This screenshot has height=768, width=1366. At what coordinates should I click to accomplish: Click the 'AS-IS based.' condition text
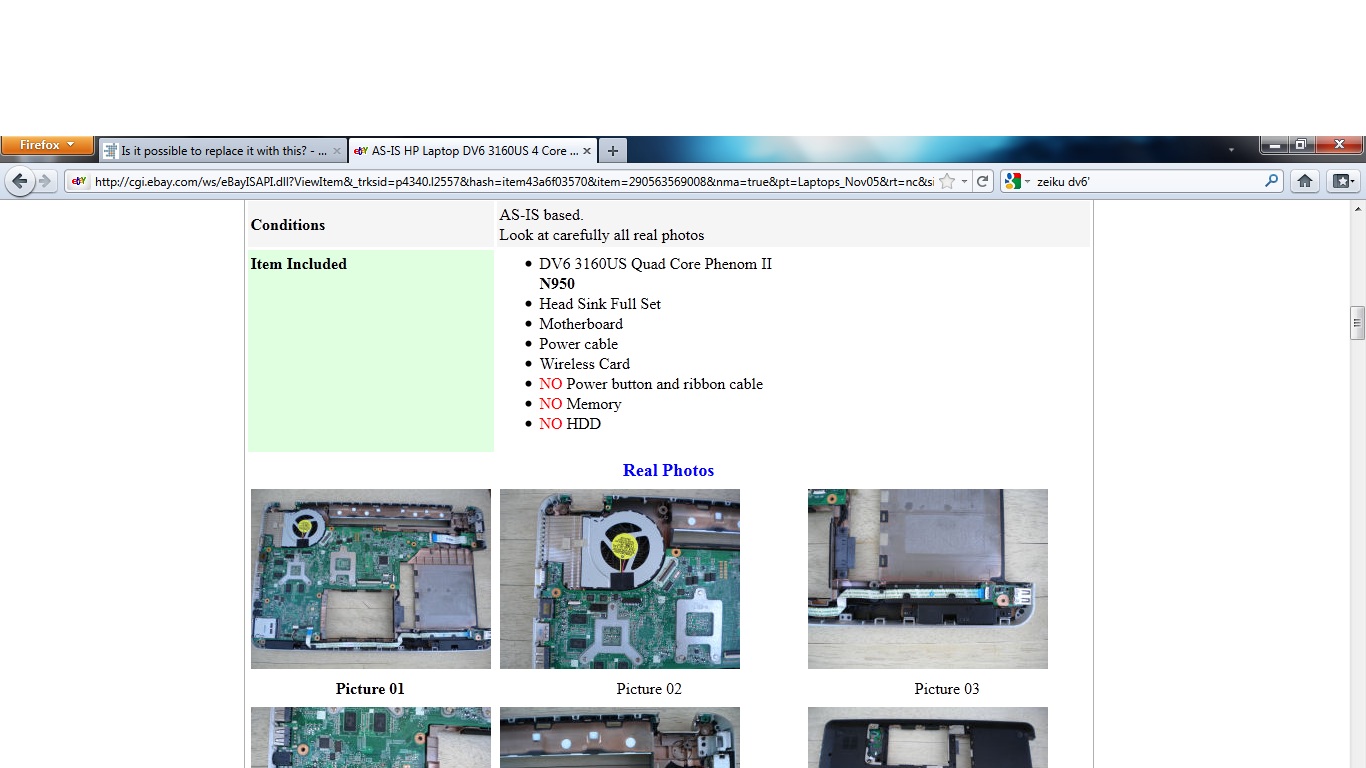pos(541,215)
